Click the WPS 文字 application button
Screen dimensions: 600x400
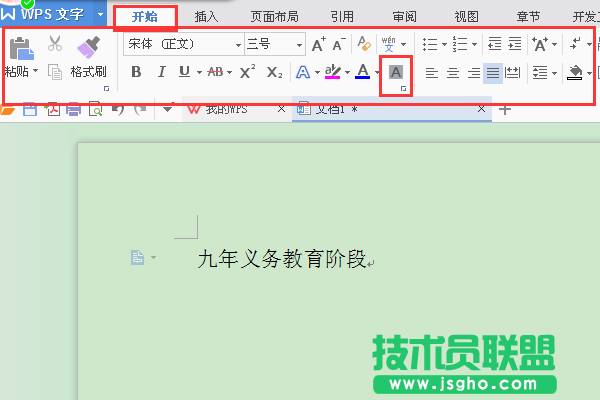45,14
